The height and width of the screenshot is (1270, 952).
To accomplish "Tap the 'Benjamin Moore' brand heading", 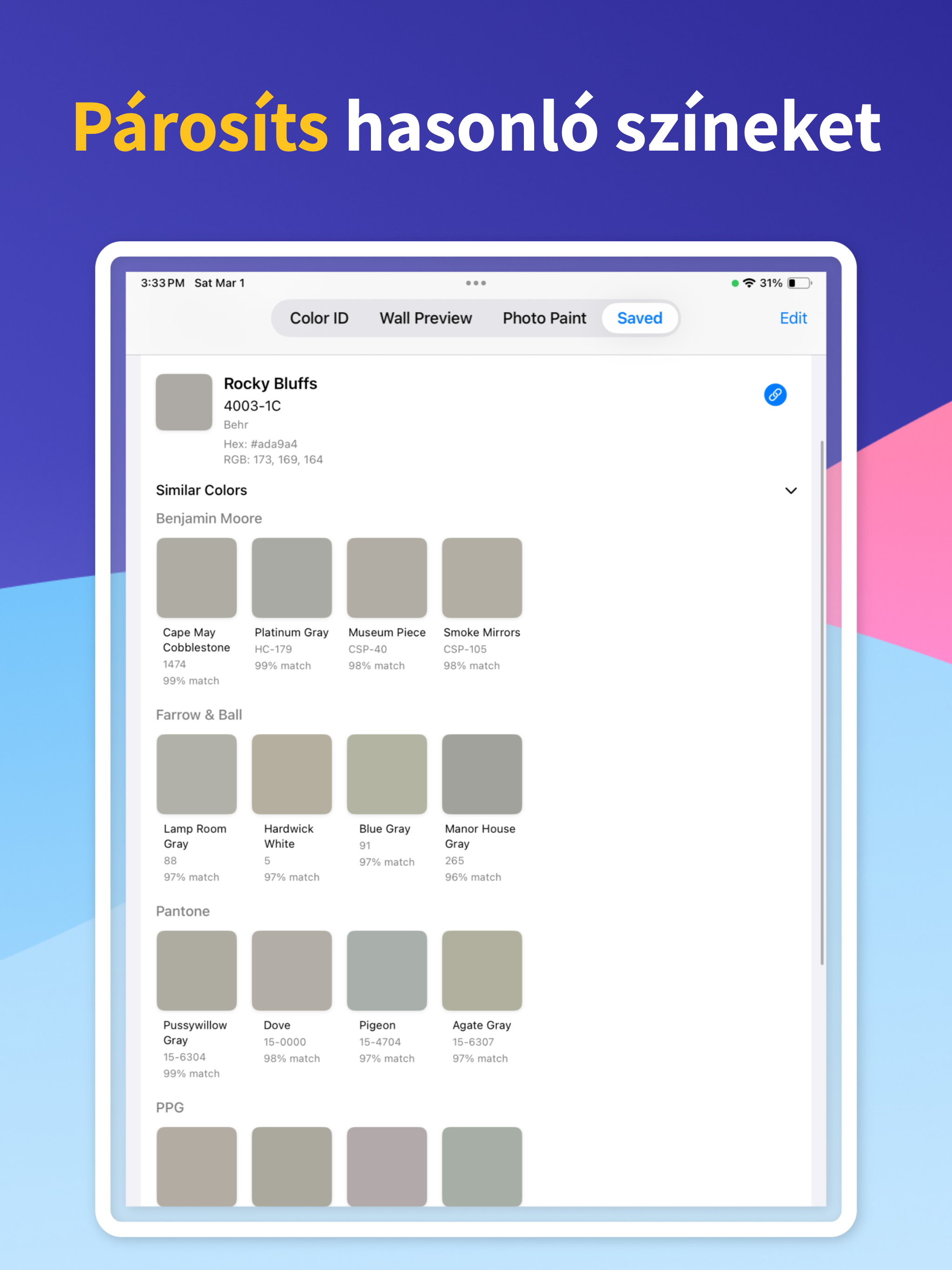I will pyautogui.click(x=209, y=518).
